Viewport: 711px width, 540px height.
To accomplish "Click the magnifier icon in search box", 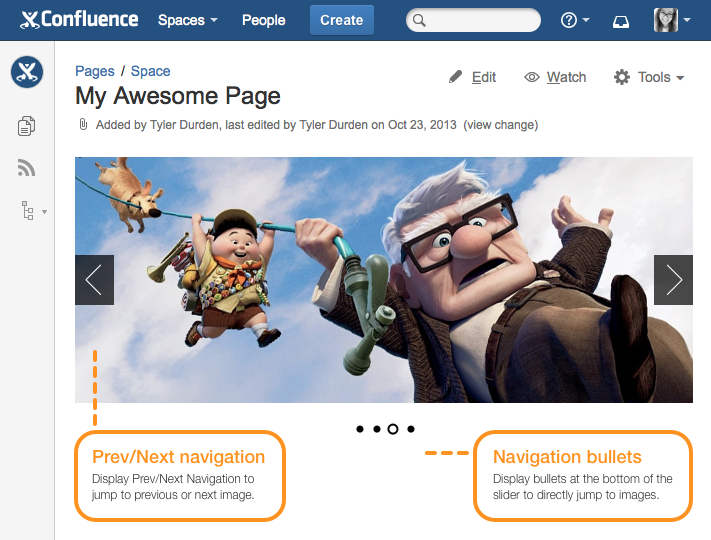I will (419, 20).
